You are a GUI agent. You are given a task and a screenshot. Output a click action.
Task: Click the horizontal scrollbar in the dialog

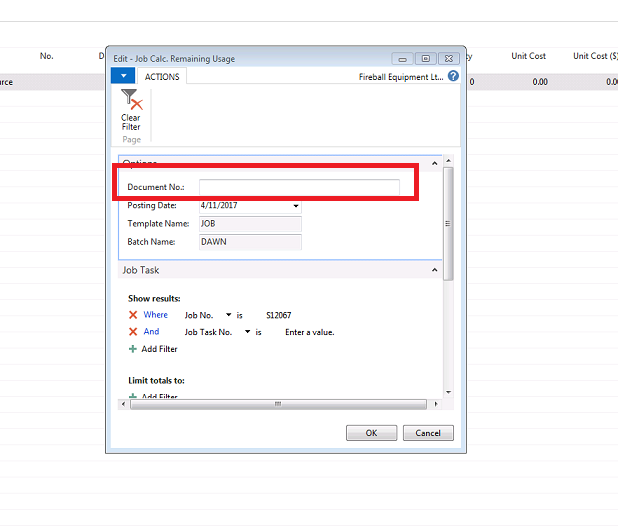280,404
